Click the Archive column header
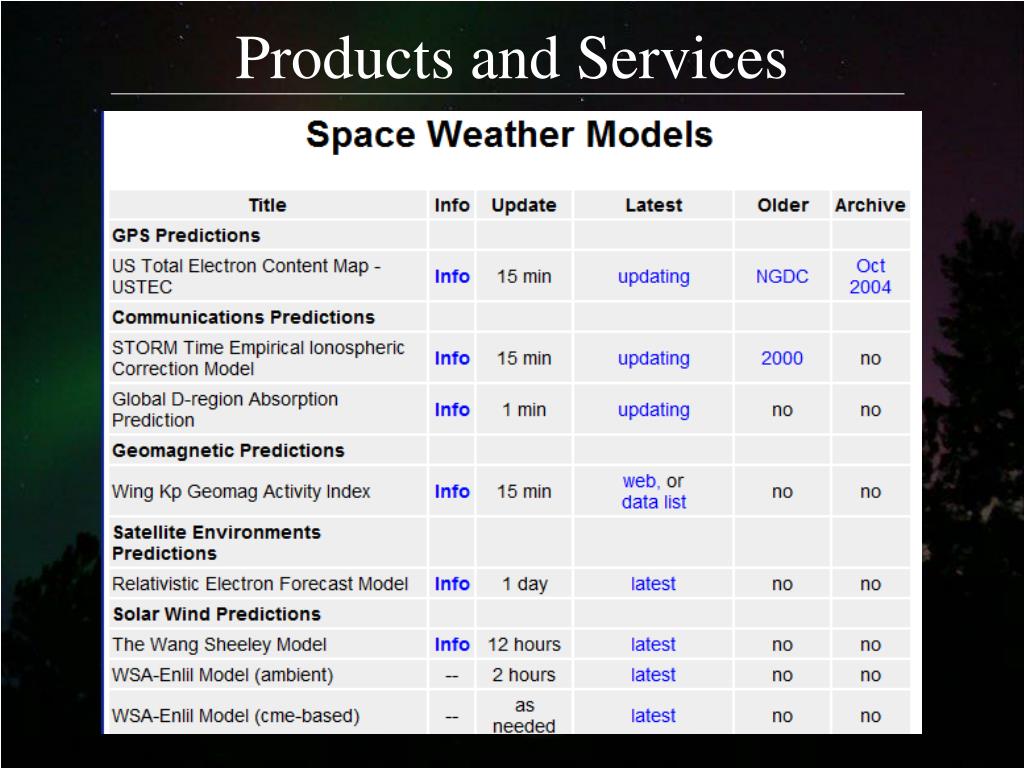 870,205
